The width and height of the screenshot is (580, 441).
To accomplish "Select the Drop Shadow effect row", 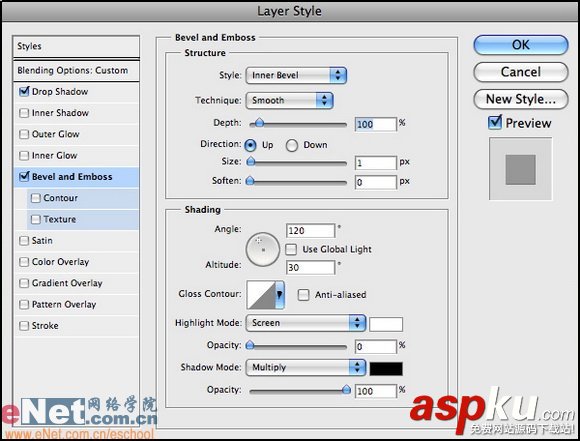I will 76,91.
